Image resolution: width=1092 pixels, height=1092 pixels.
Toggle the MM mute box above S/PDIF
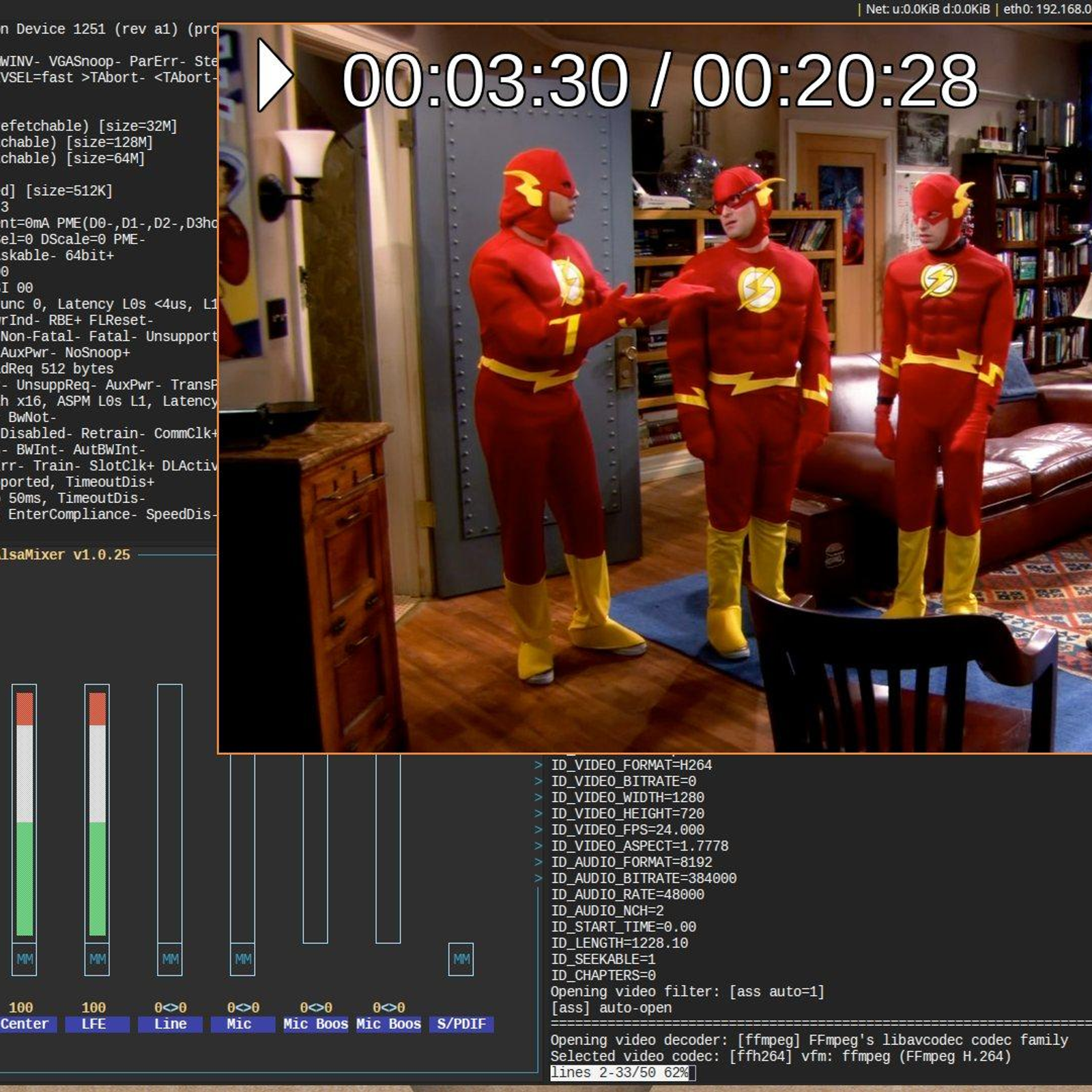(461, 959)
